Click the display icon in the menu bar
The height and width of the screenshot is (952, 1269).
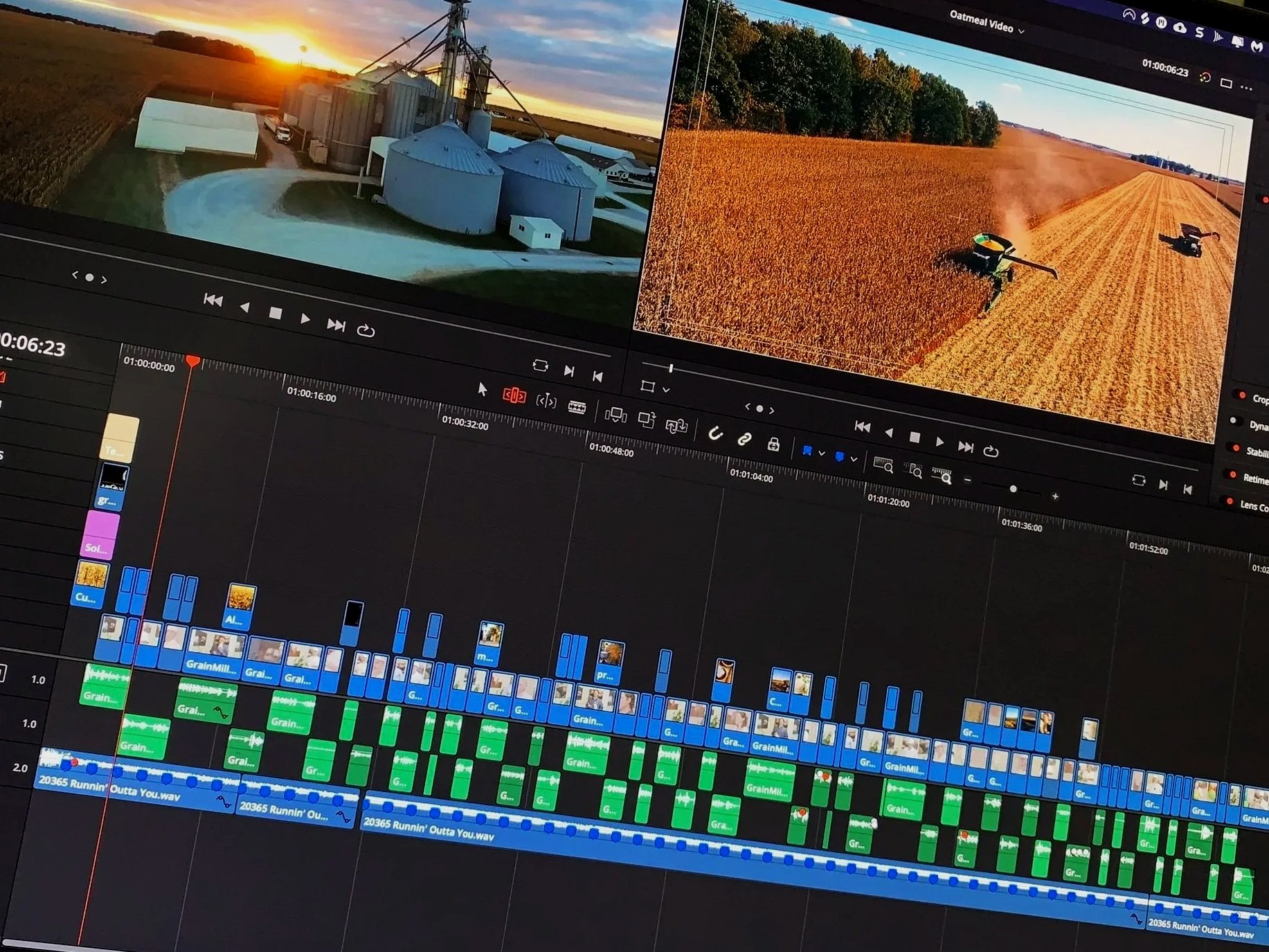[x=1238, y=42]
